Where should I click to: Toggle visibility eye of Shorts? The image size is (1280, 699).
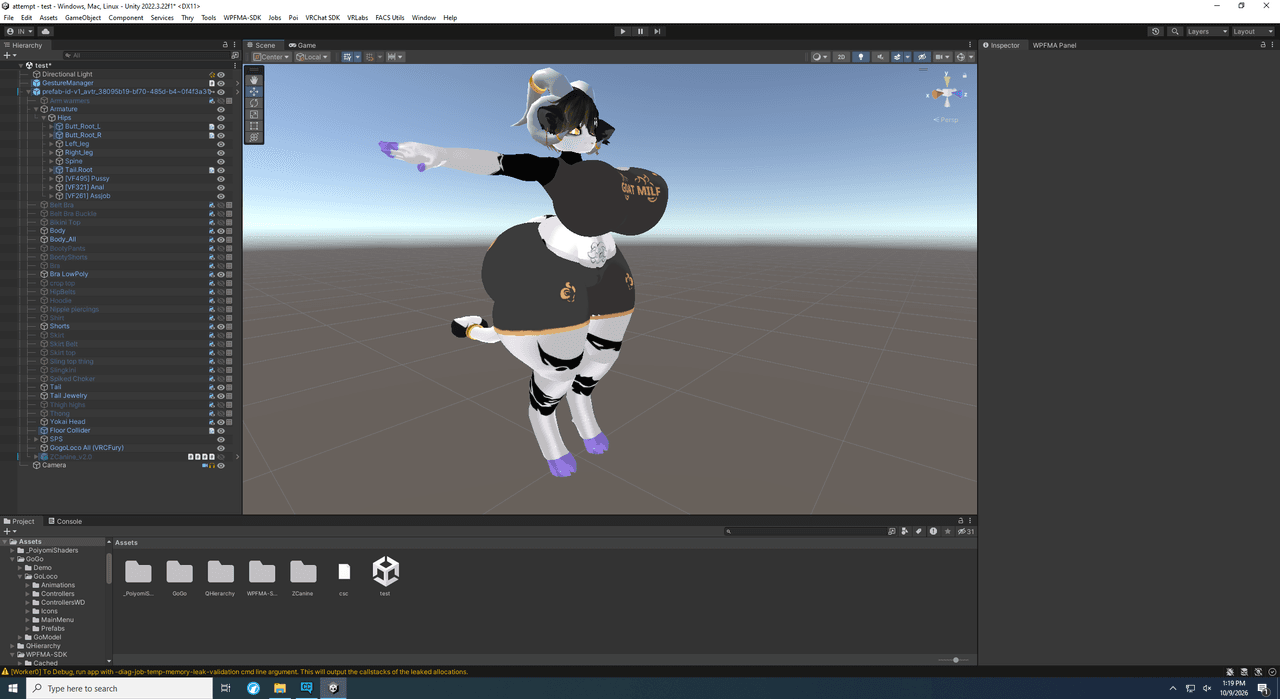pos(221,326)
